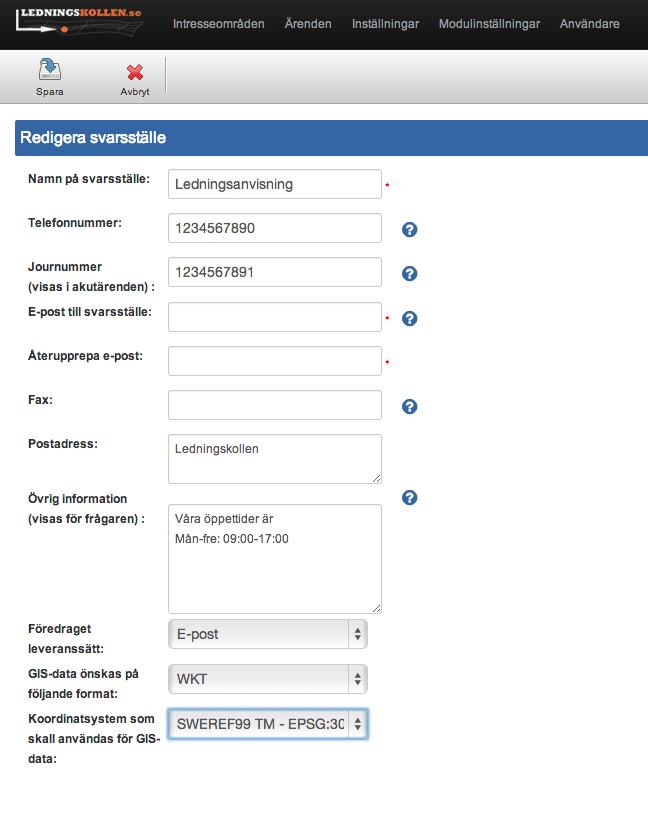Focus the Återupprepa e-post input
The width and height of the screenshot is (648, 817).
pos(275,361)
